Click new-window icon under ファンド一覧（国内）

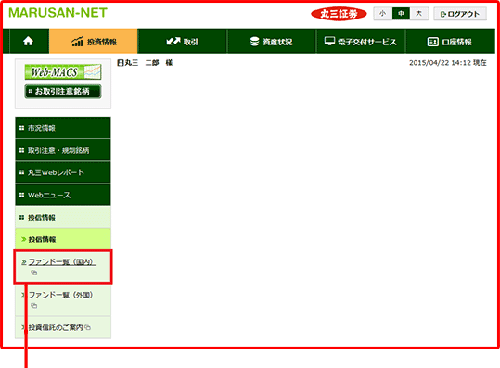point(34,273)
